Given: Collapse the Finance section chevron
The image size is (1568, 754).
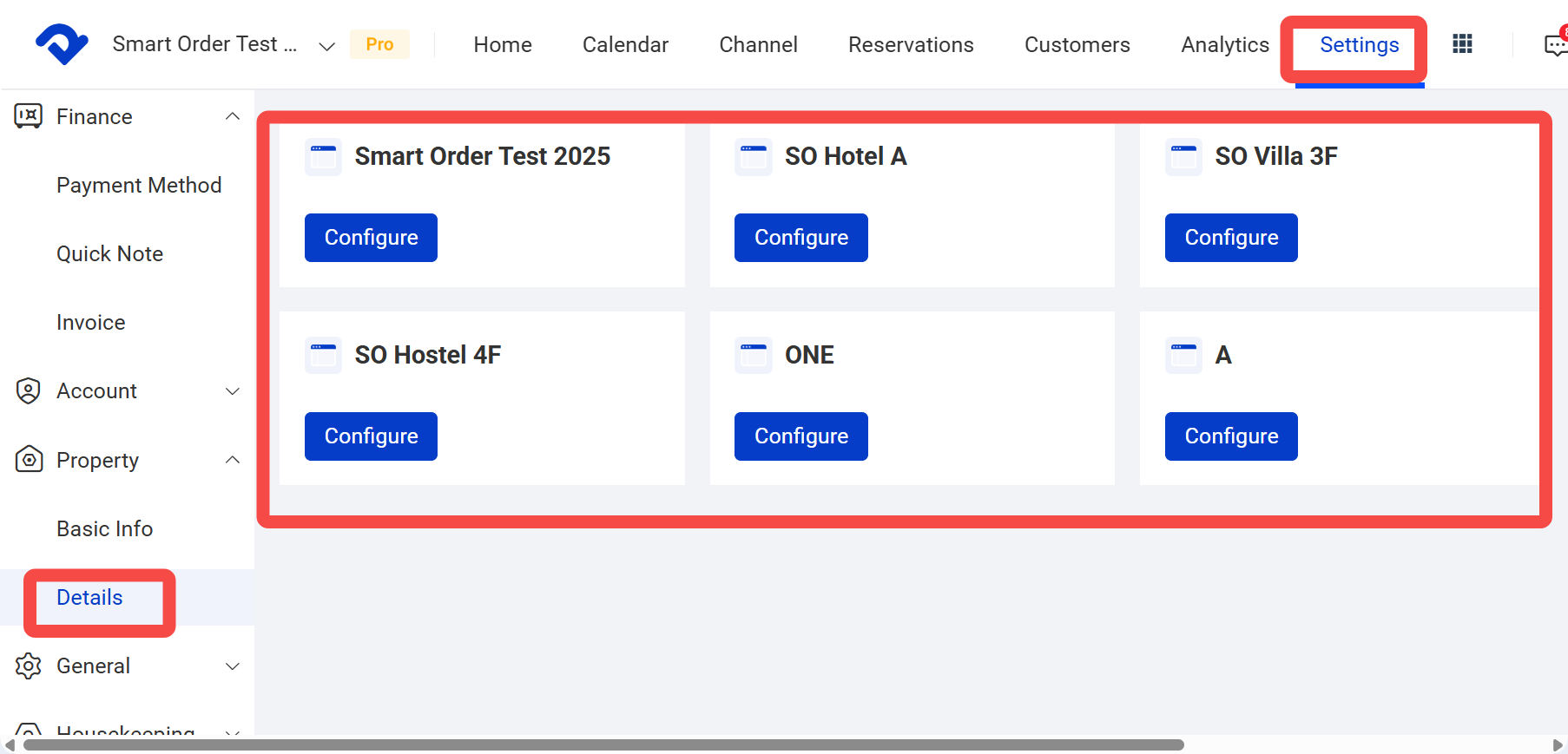Looking at the screenshot, I should [233, 116].
